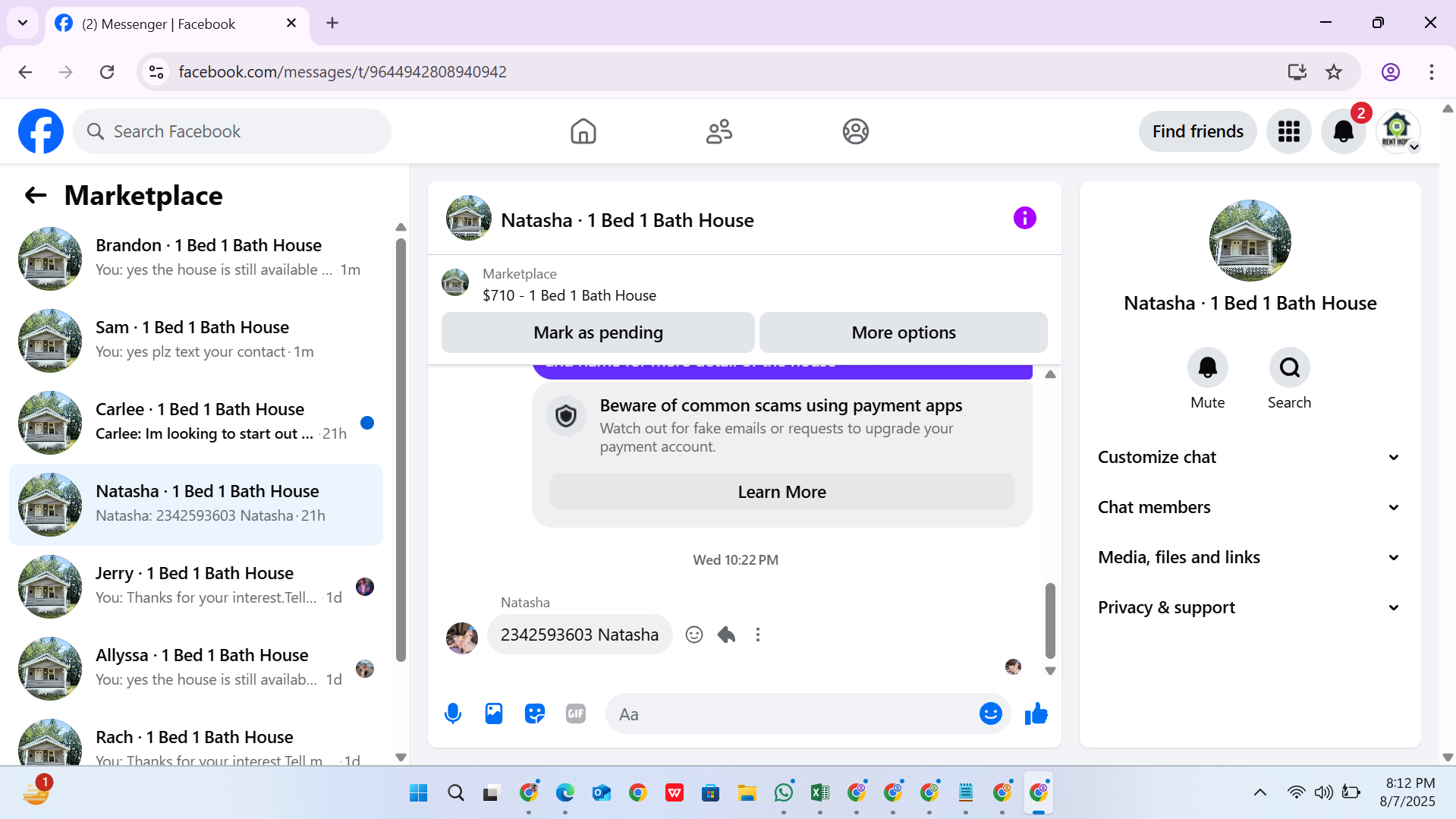Bookmark this page with the star

pyautogui.click(x=1334, y=72)
